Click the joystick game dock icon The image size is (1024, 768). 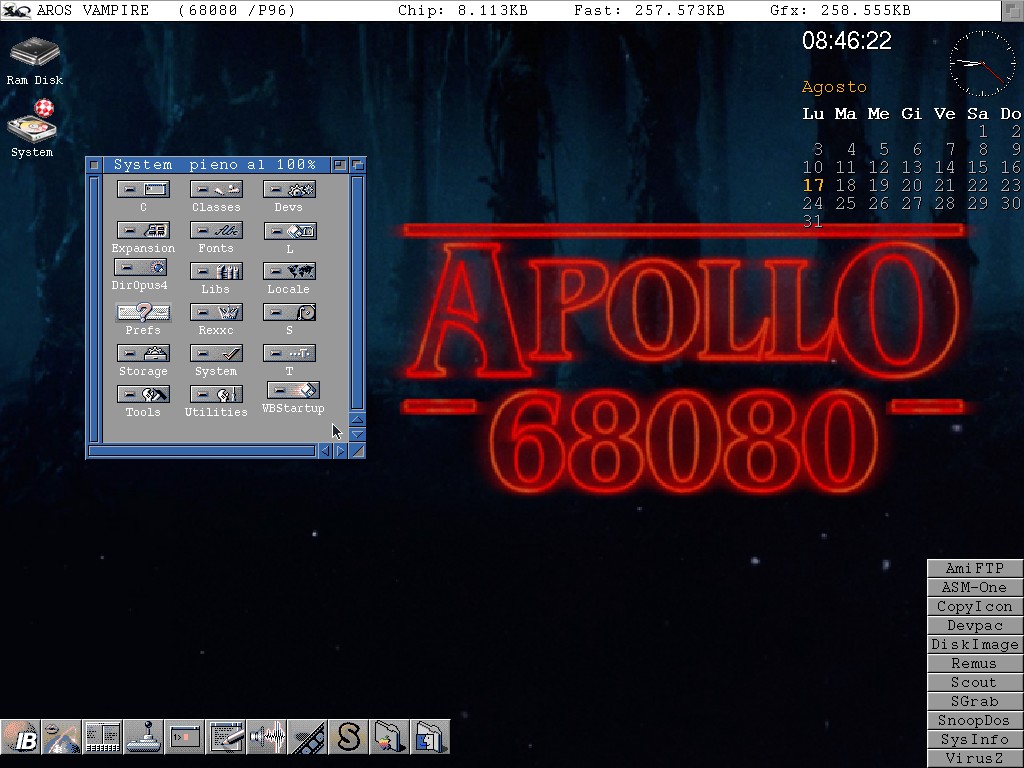click(x=143, y=737)
